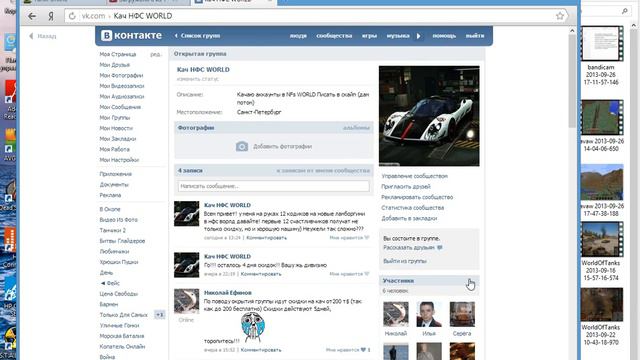Click Рекламировать сообщество link
Screen dimensions: 640x360
coord(417,197)
